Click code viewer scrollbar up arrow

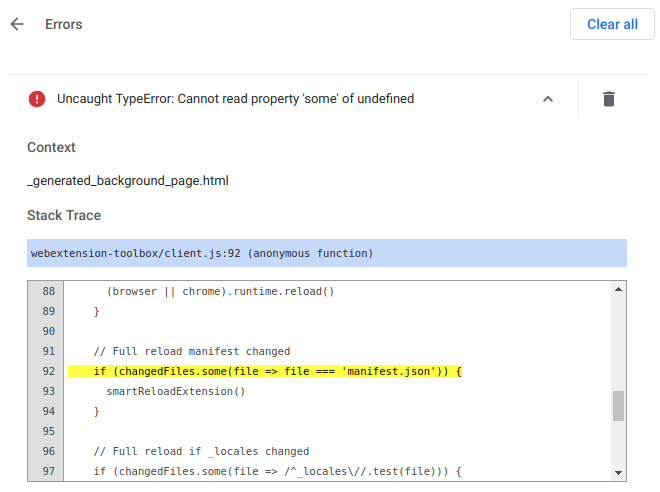point(618,289)
